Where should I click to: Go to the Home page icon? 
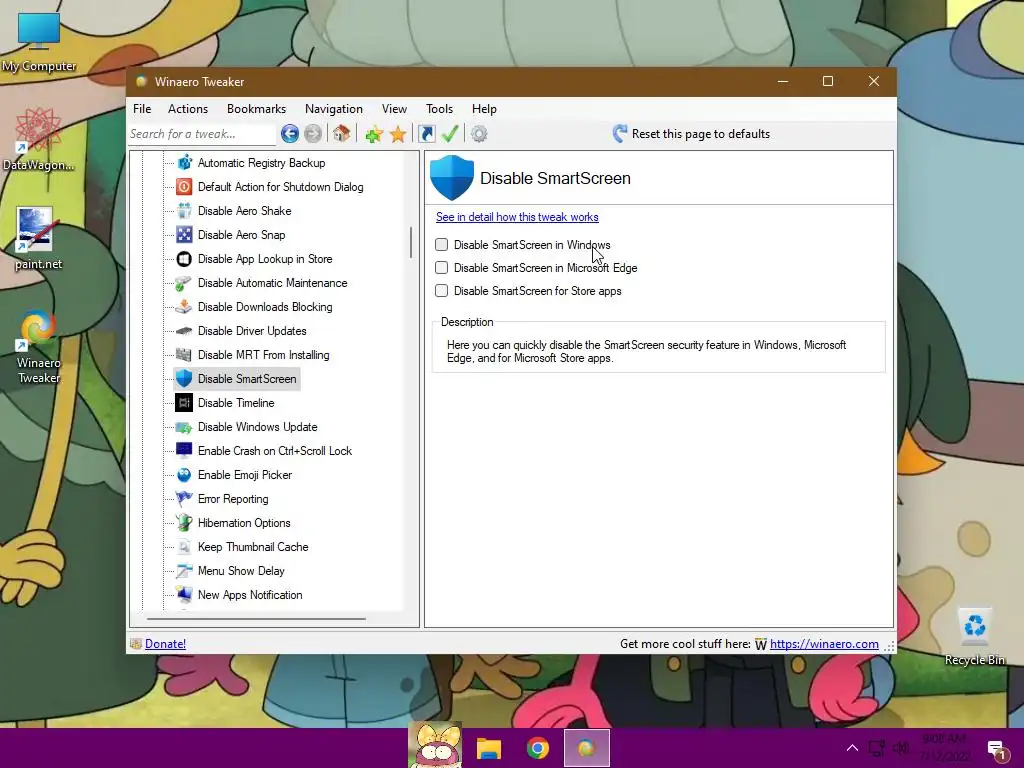pyautogui.click(x=341, y=134)
